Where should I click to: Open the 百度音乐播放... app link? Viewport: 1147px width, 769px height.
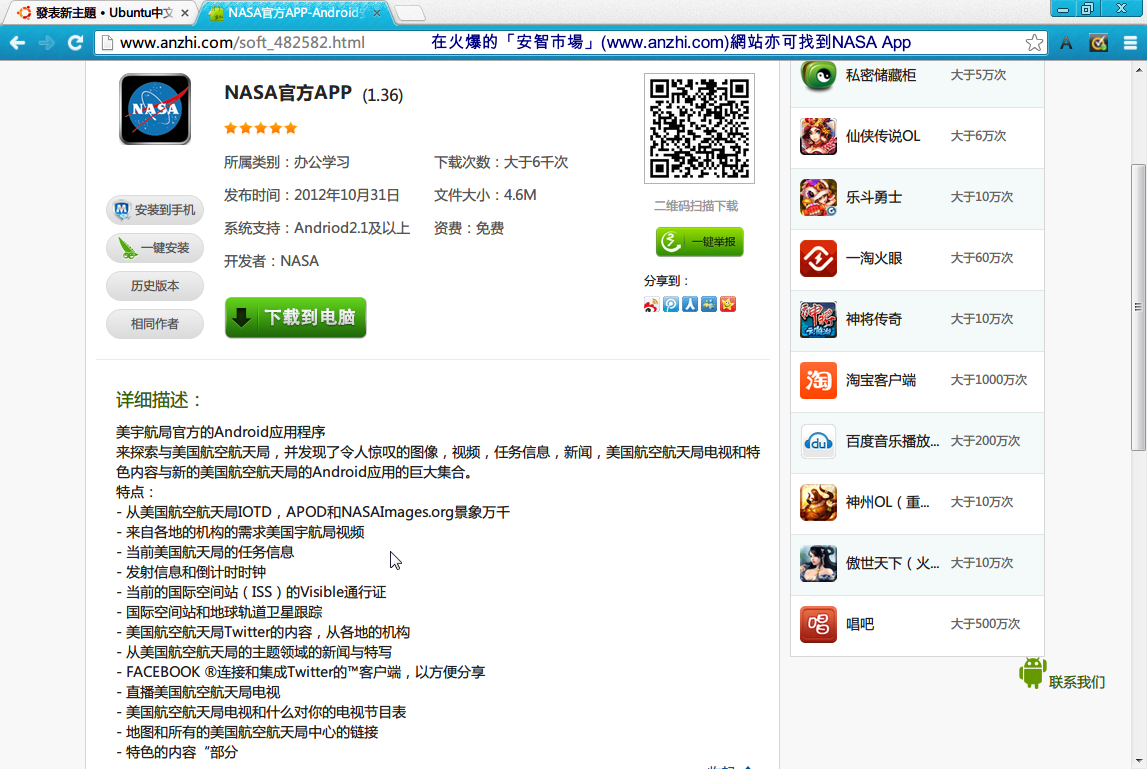(892, 441)
